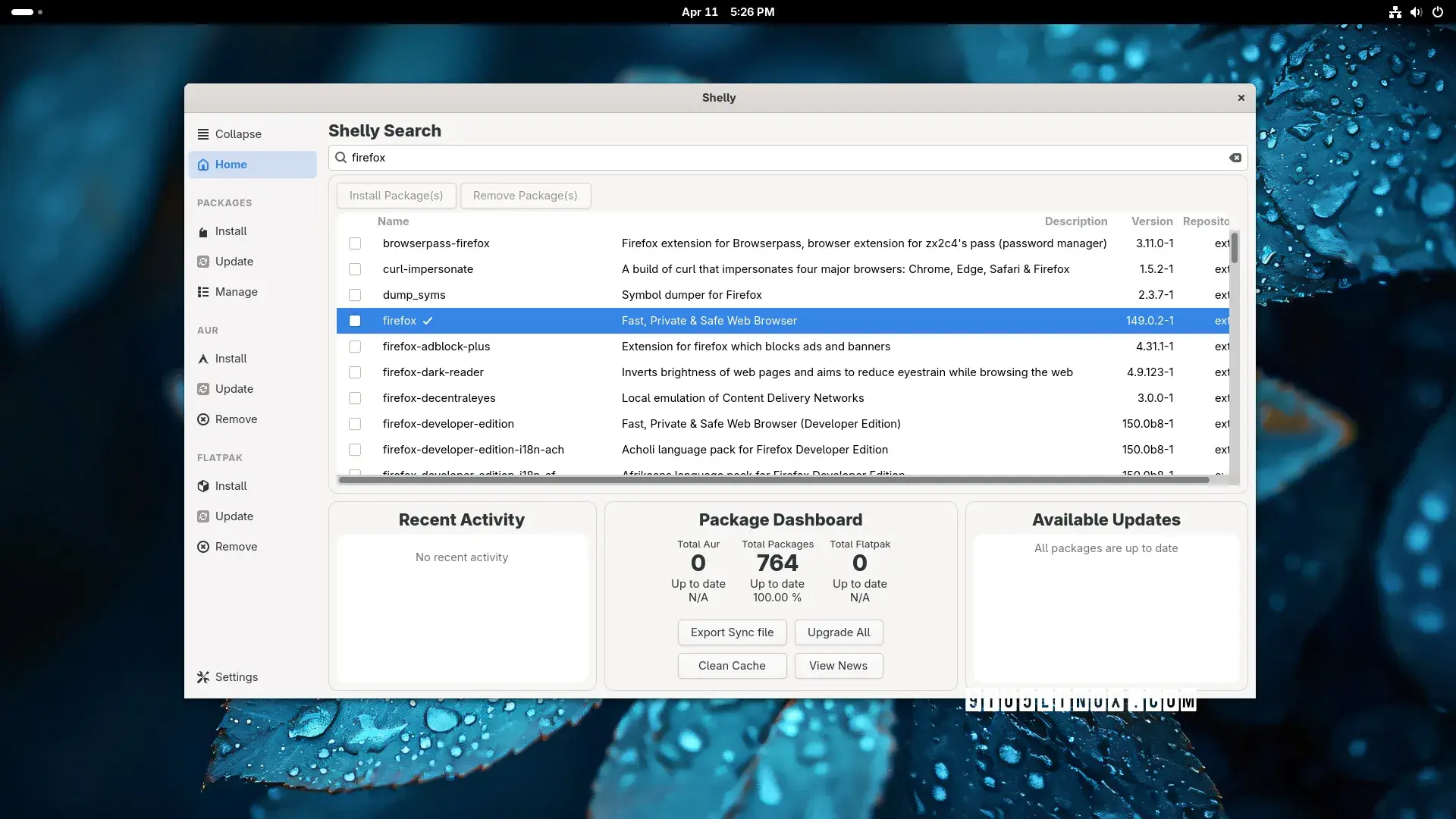
Task: Open Flatpak Update in the sidebar
Action: pos(234,516)
